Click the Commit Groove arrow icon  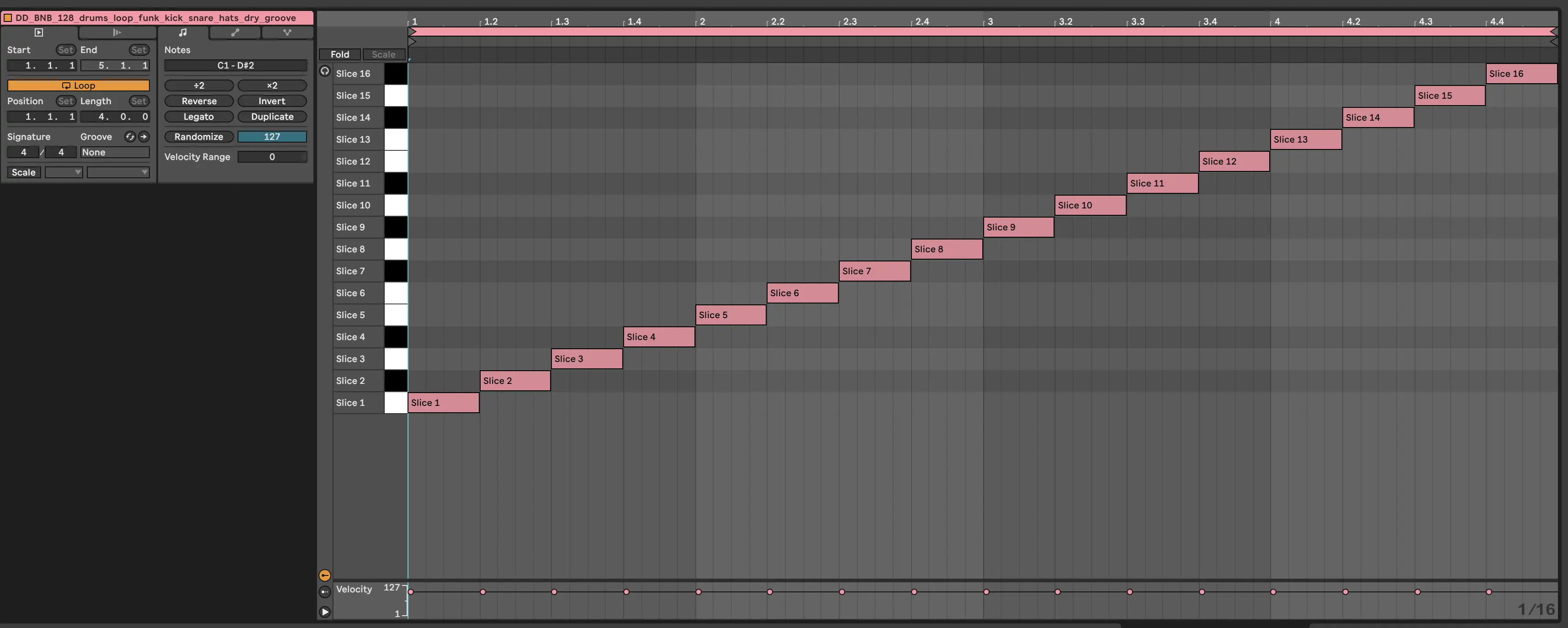pyautogui.click(x=143, y=137)
